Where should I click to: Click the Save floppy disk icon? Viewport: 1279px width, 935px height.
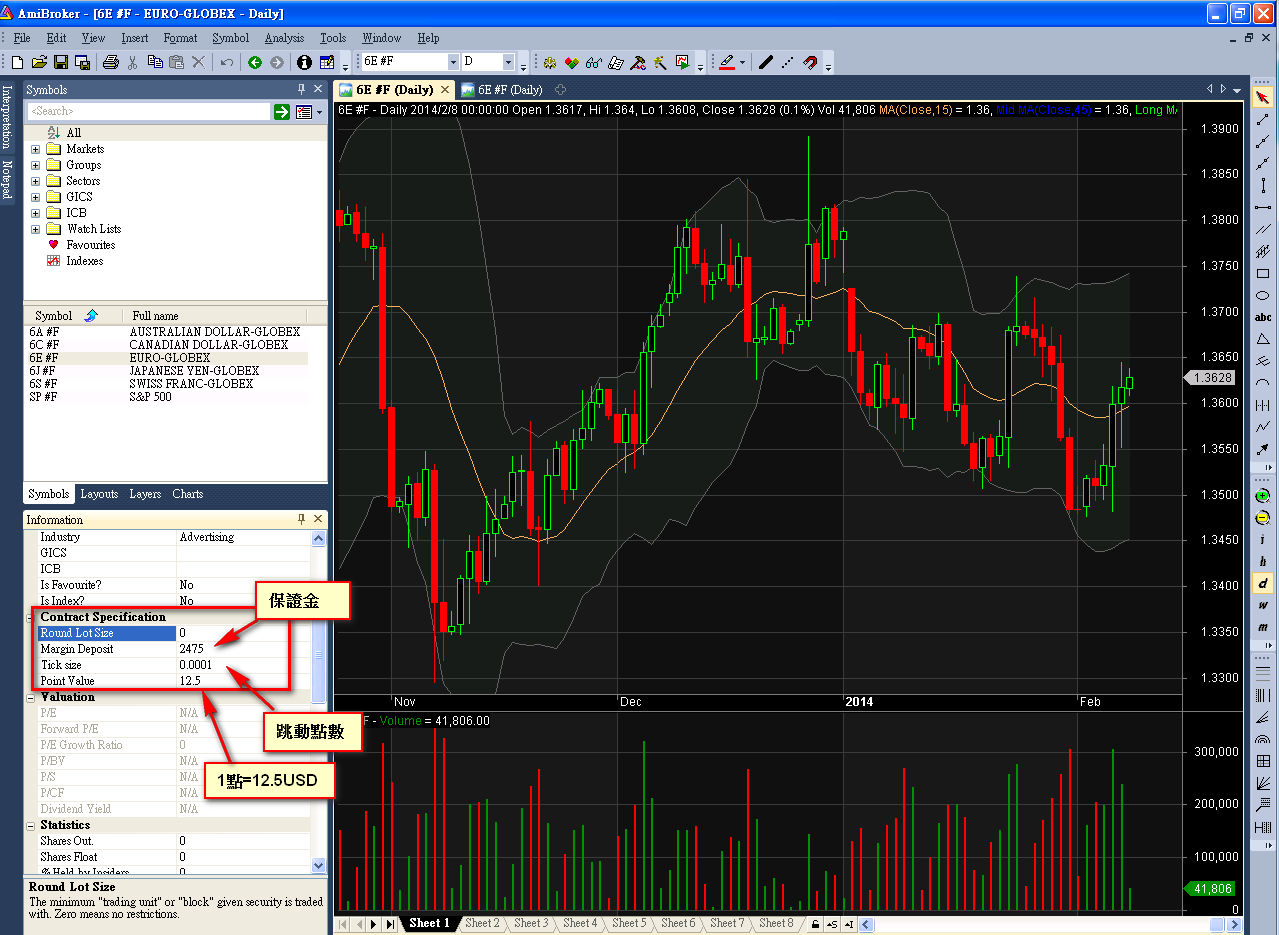tap(61, 62)
